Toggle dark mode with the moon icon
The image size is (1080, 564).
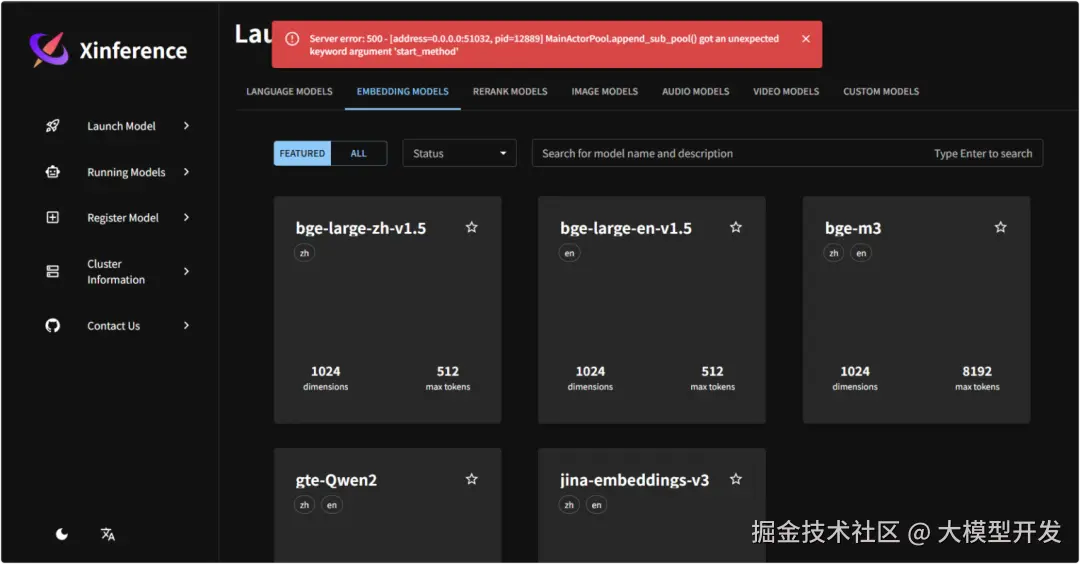61,534
